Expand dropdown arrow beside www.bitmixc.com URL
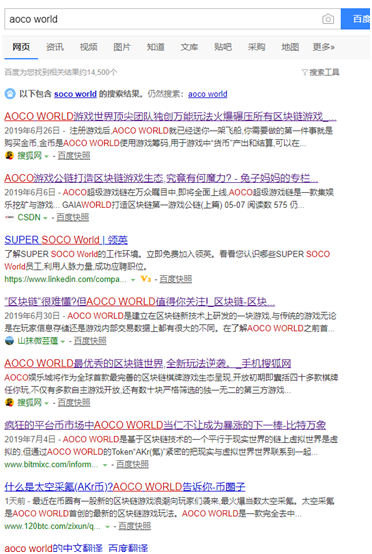This screenshot has width=372, height=554. coord(105,465)
